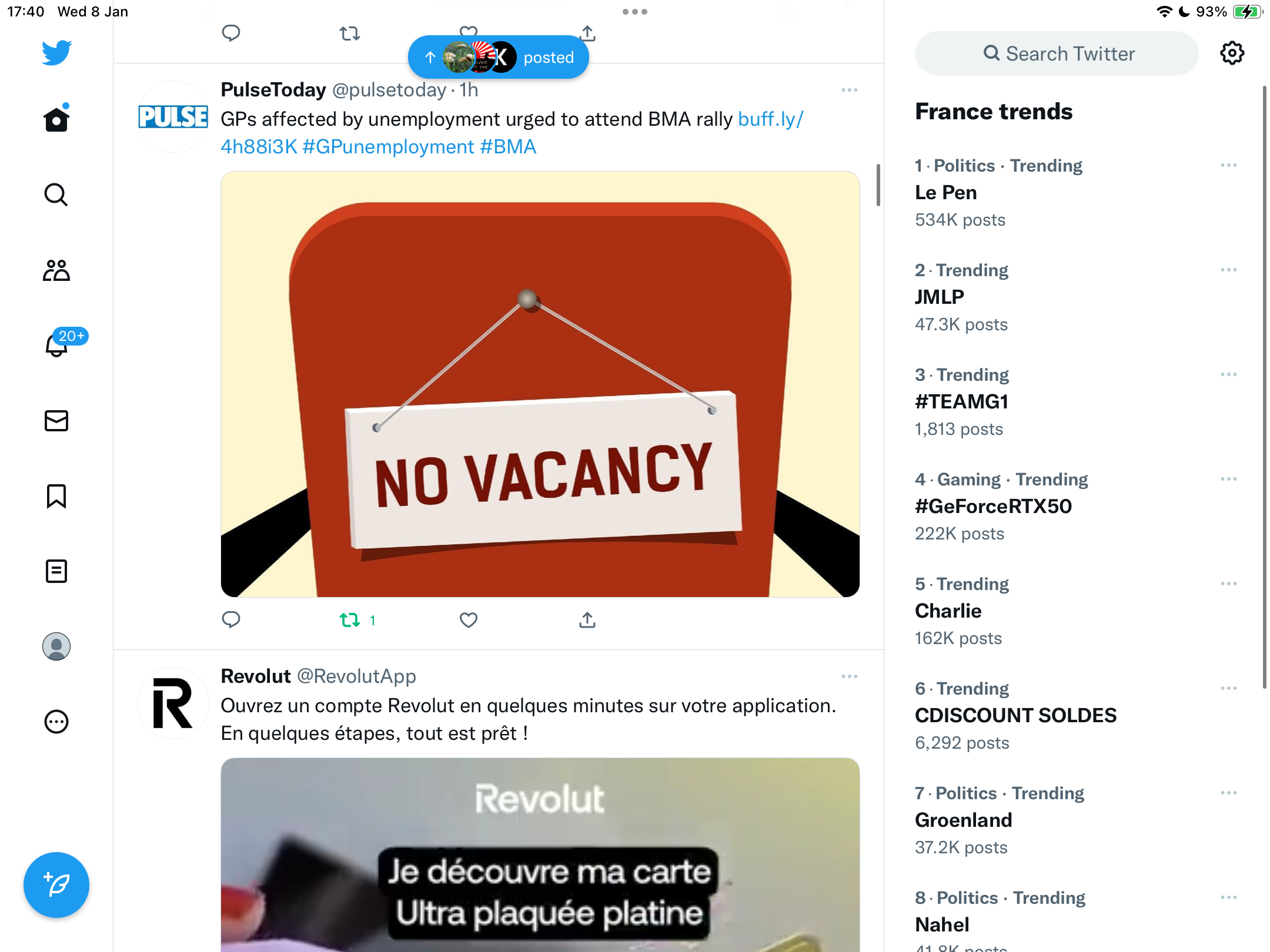Open the Bookmarks icon

tap(56, 496)
